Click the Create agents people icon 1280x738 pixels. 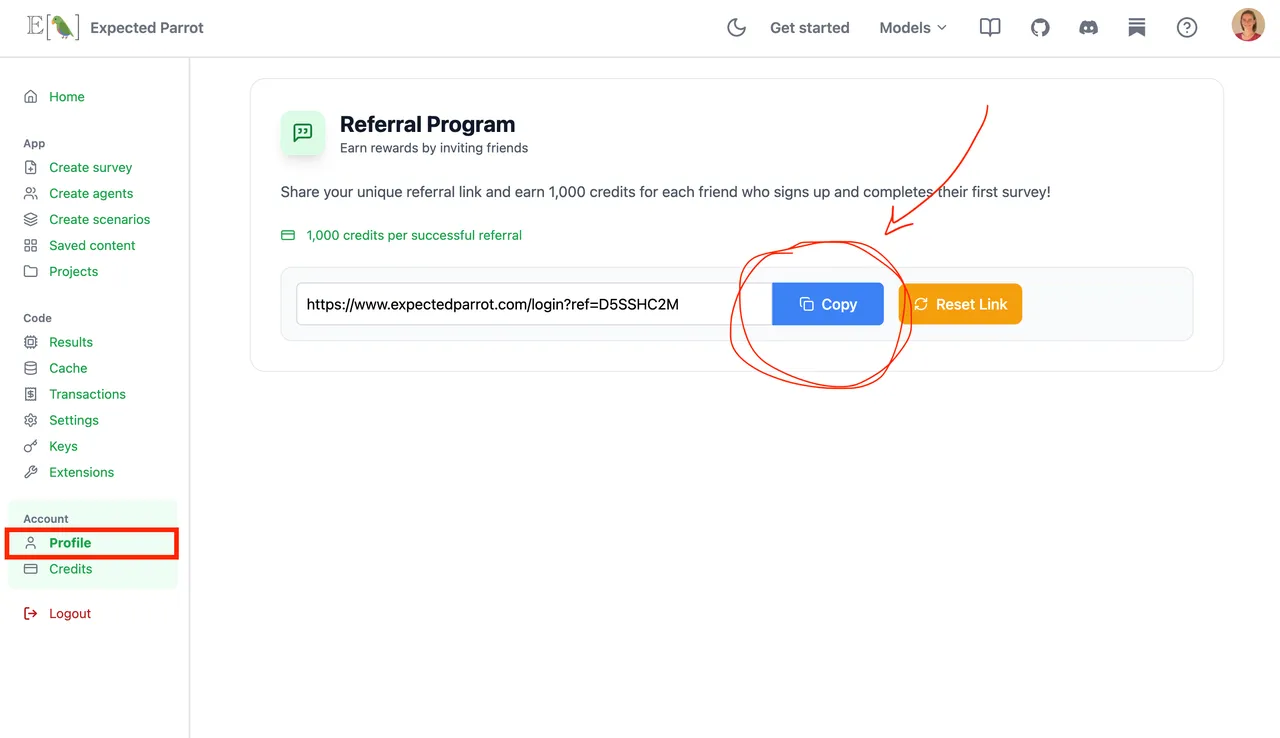pyautogui.click(x=31, y=193)
